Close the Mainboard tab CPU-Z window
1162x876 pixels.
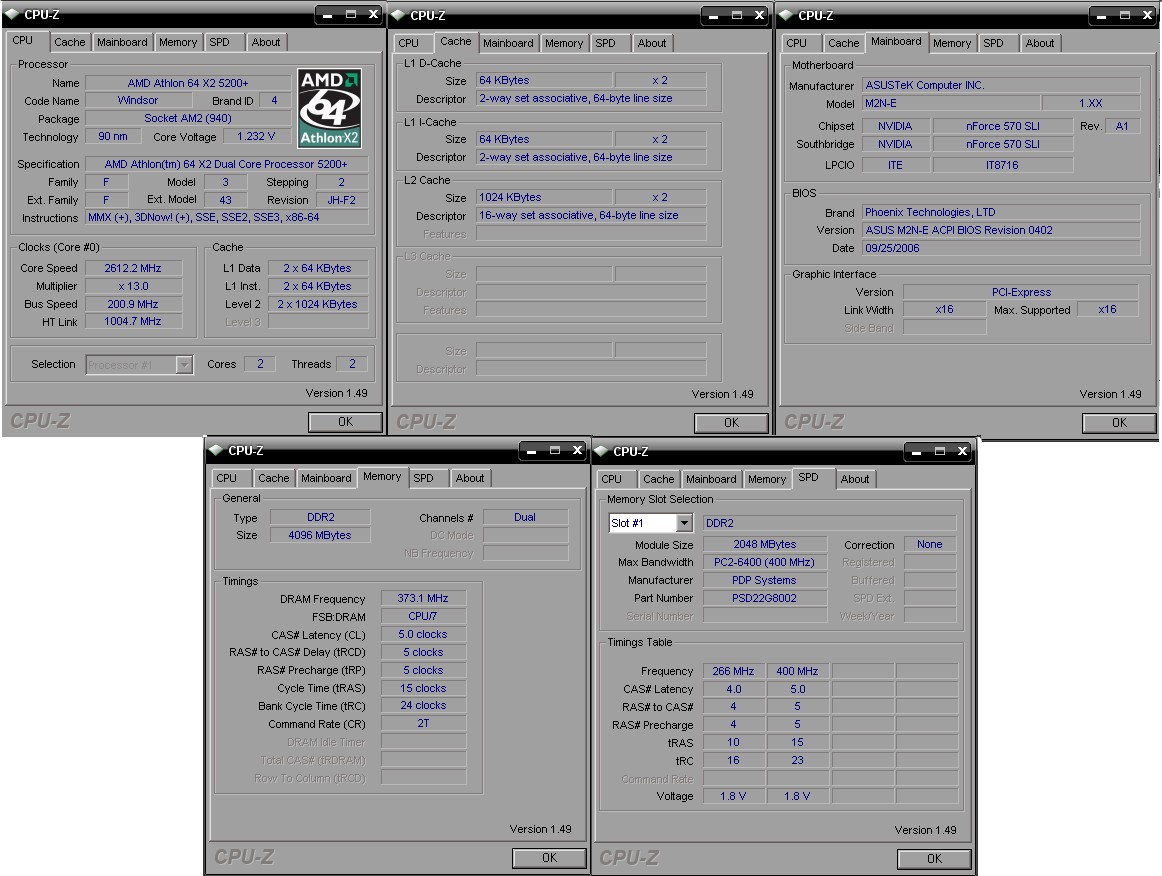point(1147,15)
